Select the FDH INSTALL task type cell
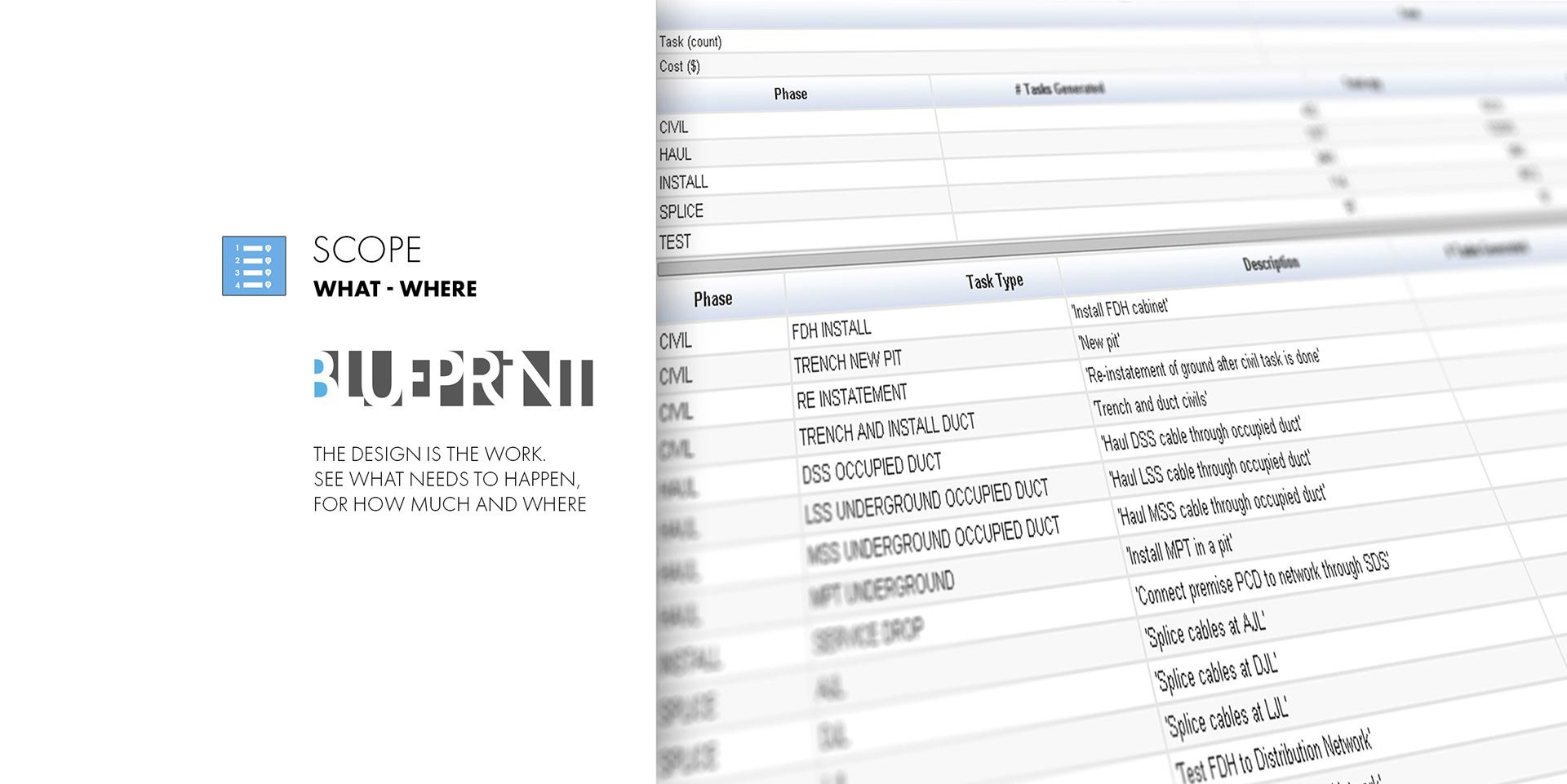Viewport: 1567px width, 784px height. 831,330
